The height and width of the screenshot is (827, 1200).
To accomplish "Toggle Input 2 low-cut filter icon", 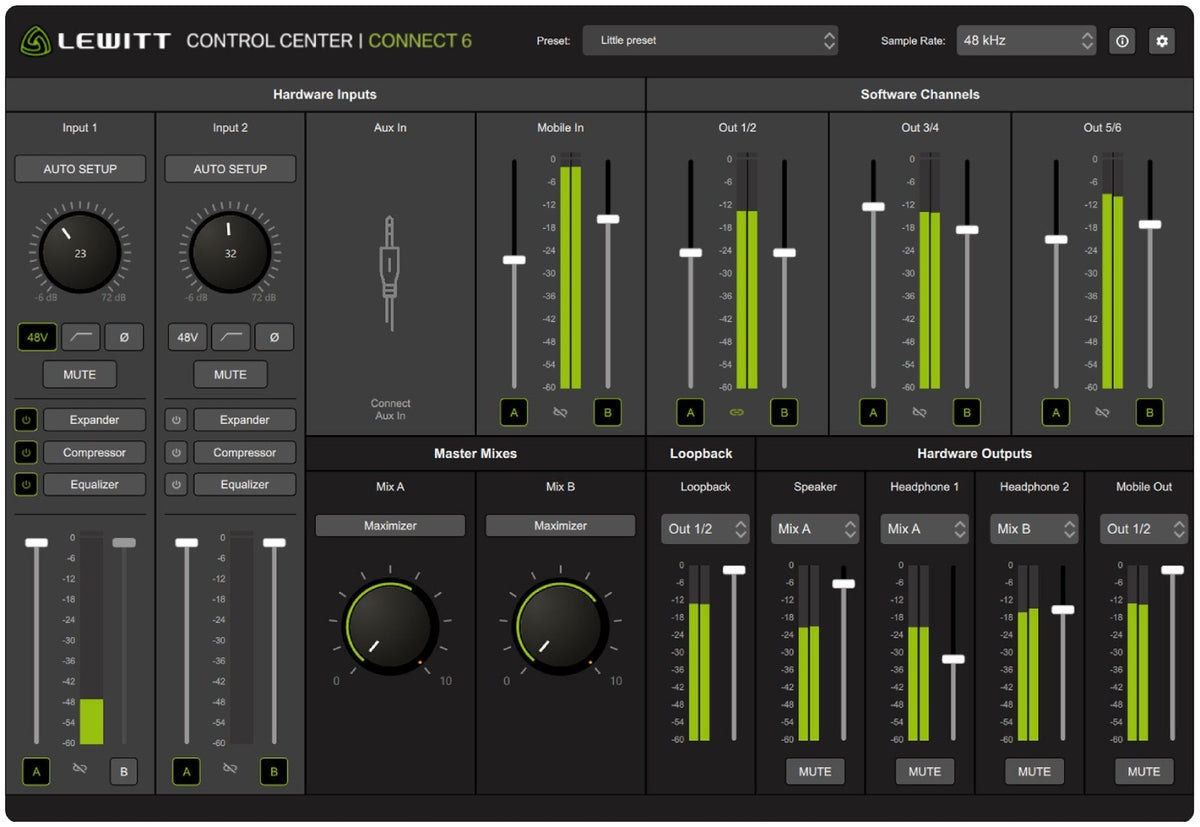I will pos(231,337).
